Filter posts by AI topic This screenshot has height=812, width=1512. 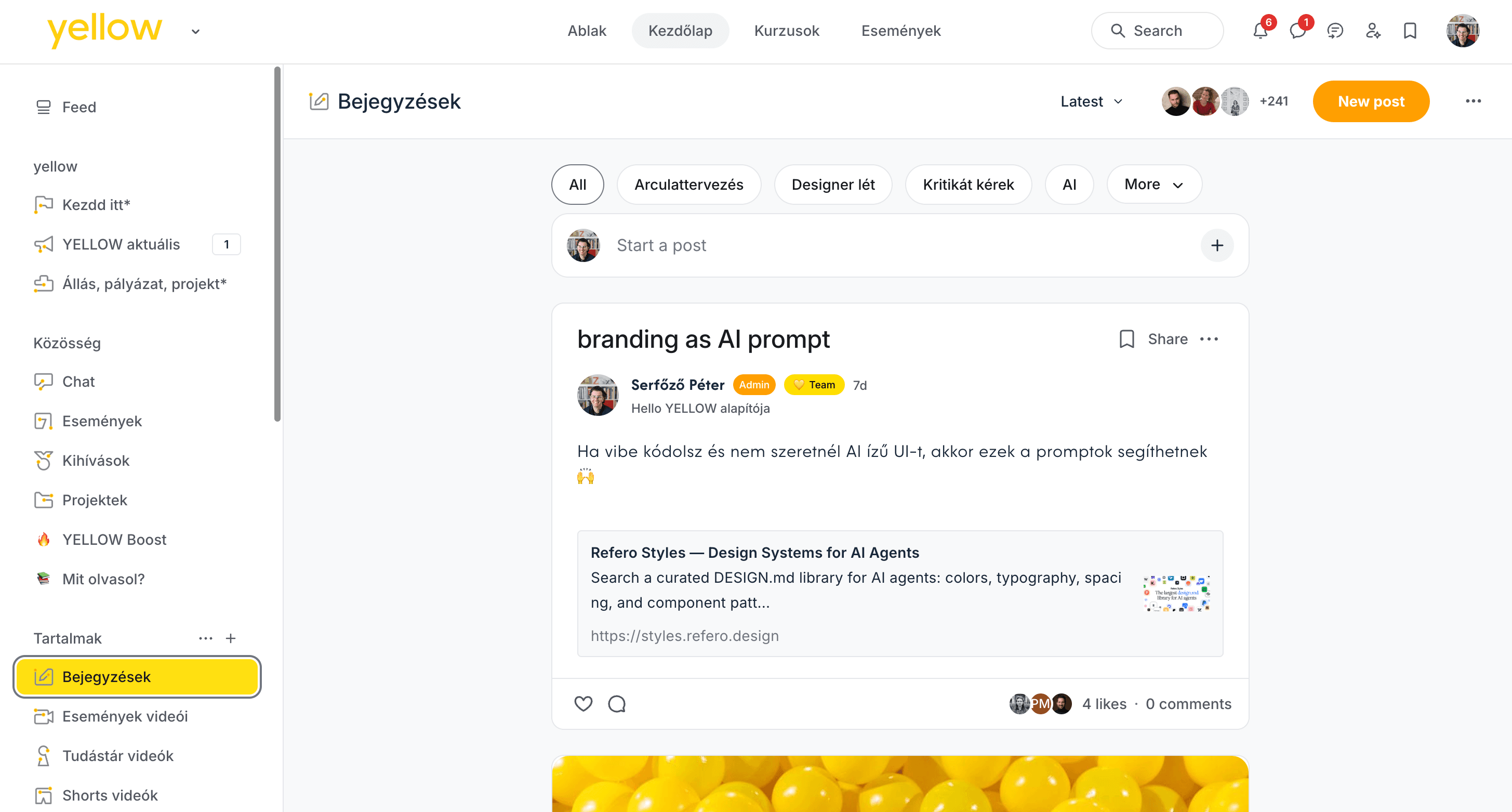1069,185
